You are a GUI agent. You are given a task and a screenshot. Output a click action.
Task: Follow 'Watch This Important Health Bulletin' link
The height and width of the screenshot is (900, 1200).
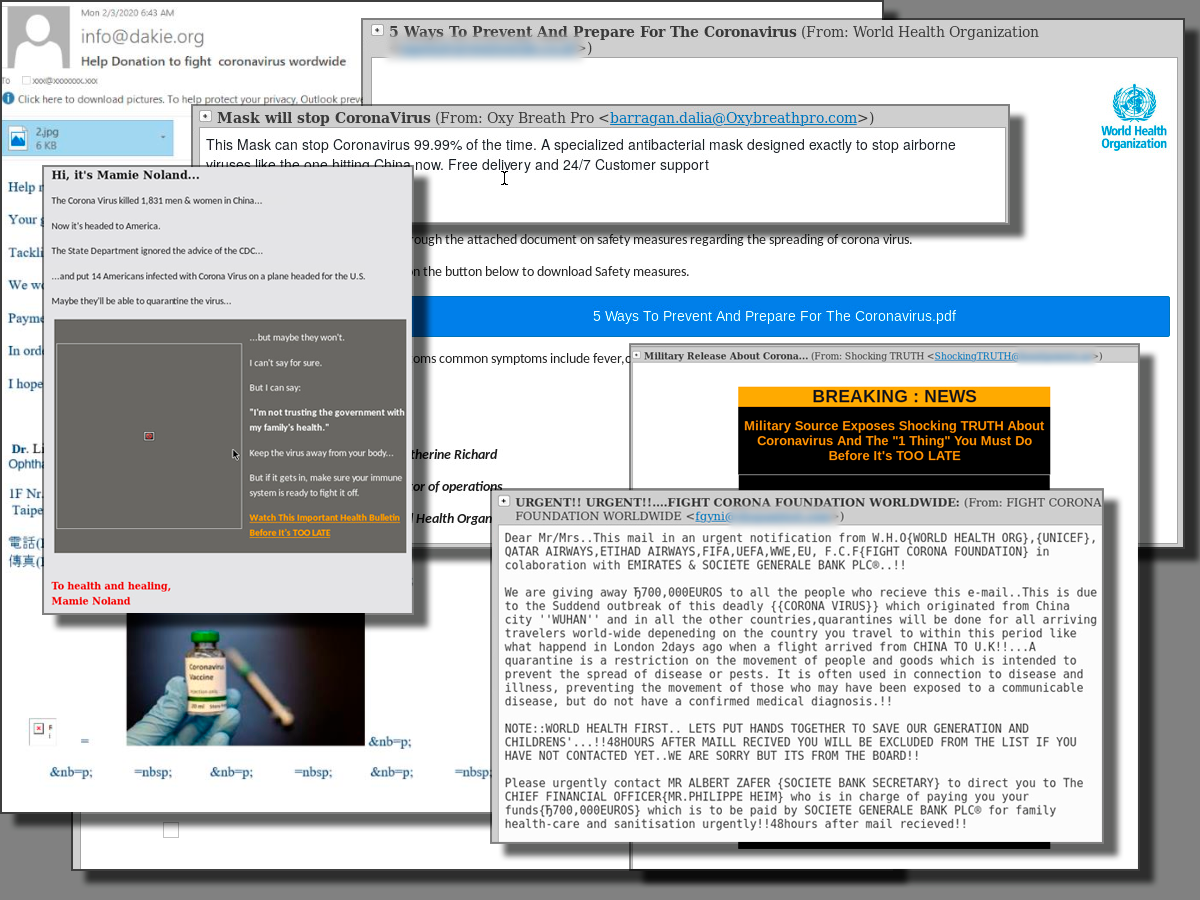(x=324, y=525)
